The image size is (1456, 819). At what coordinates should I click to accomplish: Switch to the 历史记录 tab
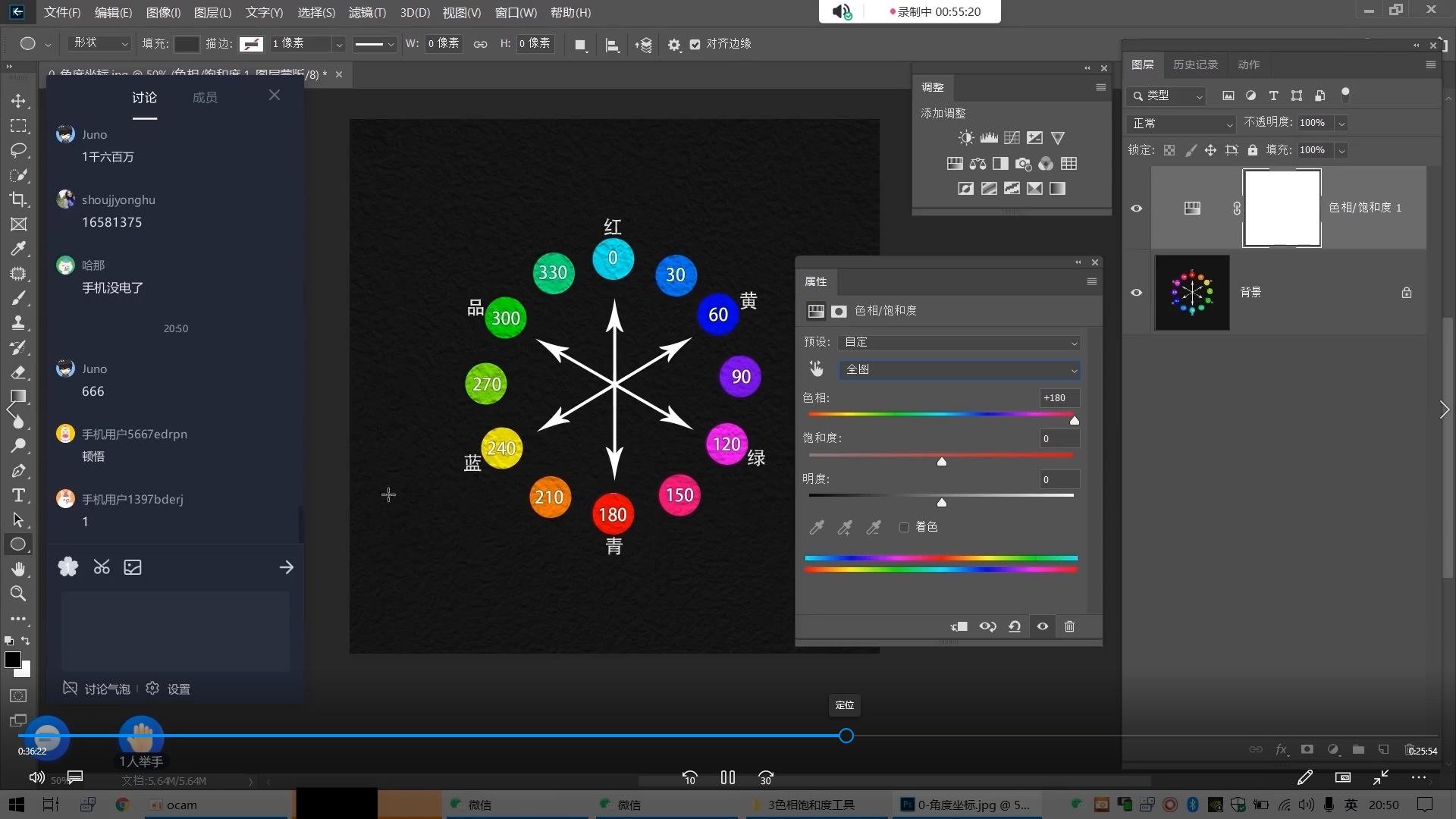pyautogui.click(x=1195, y=64)
